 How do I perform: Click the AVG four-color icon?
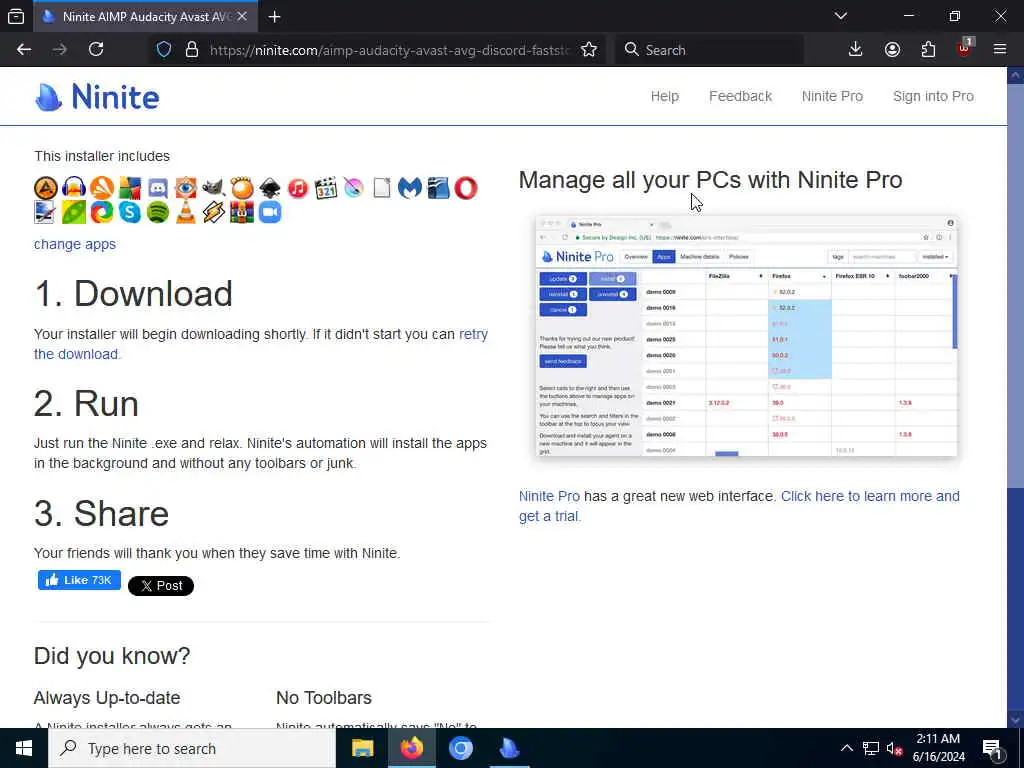pyautogui.click(x=130, y=188)
